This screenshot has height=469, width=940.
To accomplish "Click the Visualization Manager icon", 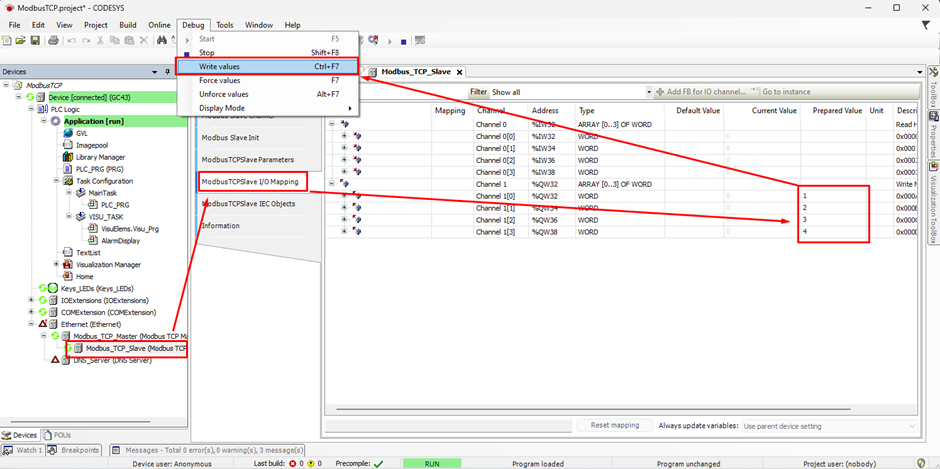I will [68, 264].
